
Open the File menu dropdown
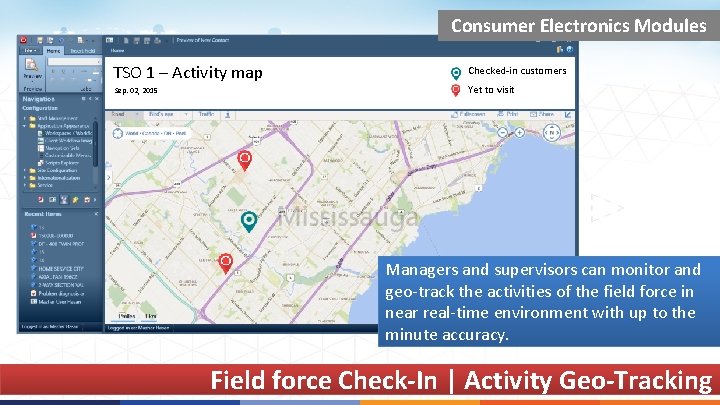pos(31,51)
